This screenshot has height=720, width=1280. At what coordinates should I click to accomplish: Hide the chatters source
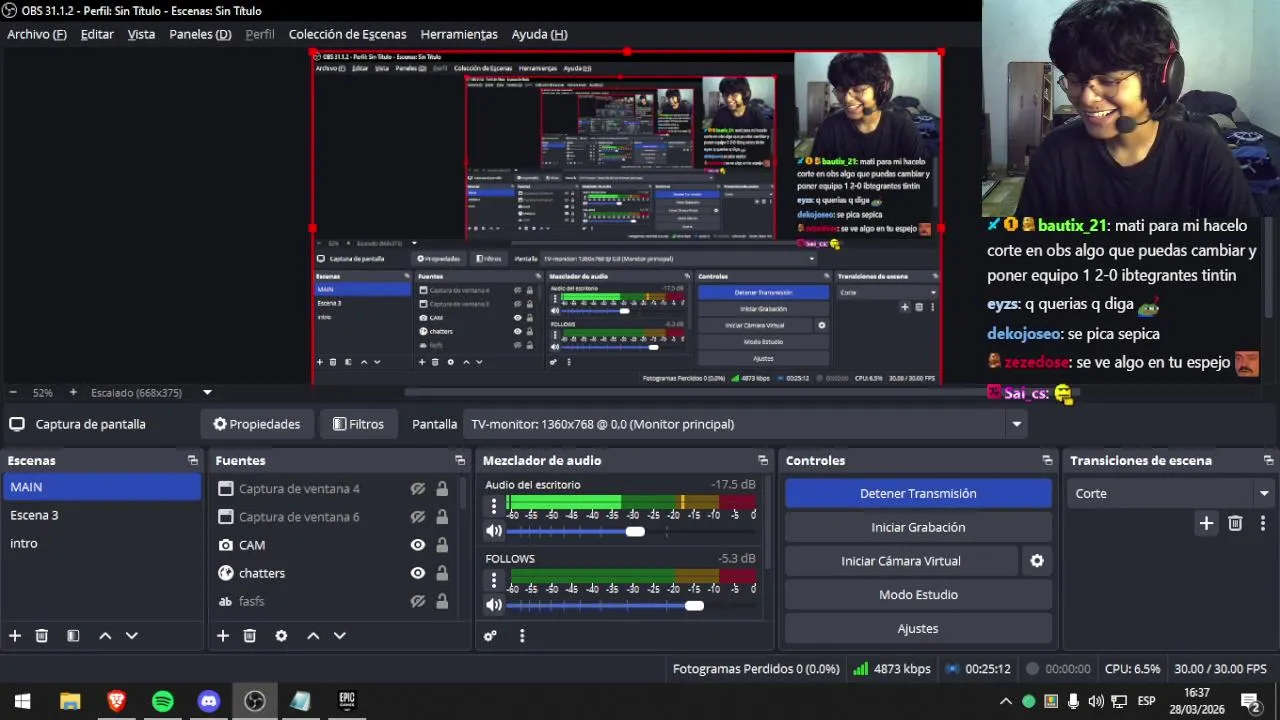[x=418, y=573]
